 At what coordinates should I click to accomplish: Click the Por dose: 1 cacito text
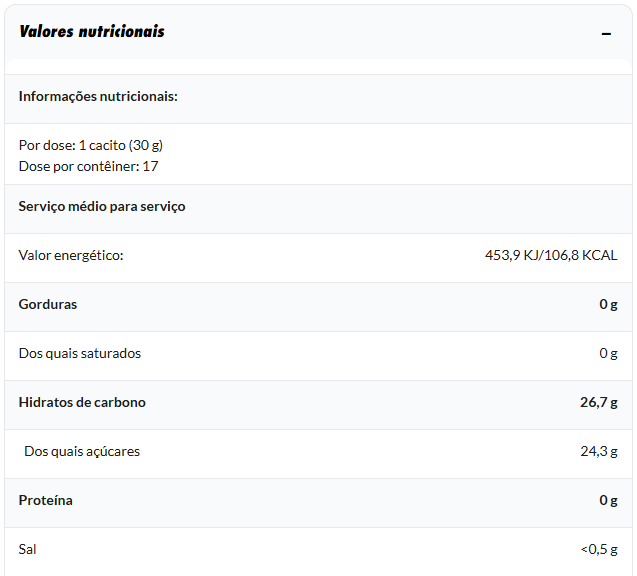click(x=91, y=145)
